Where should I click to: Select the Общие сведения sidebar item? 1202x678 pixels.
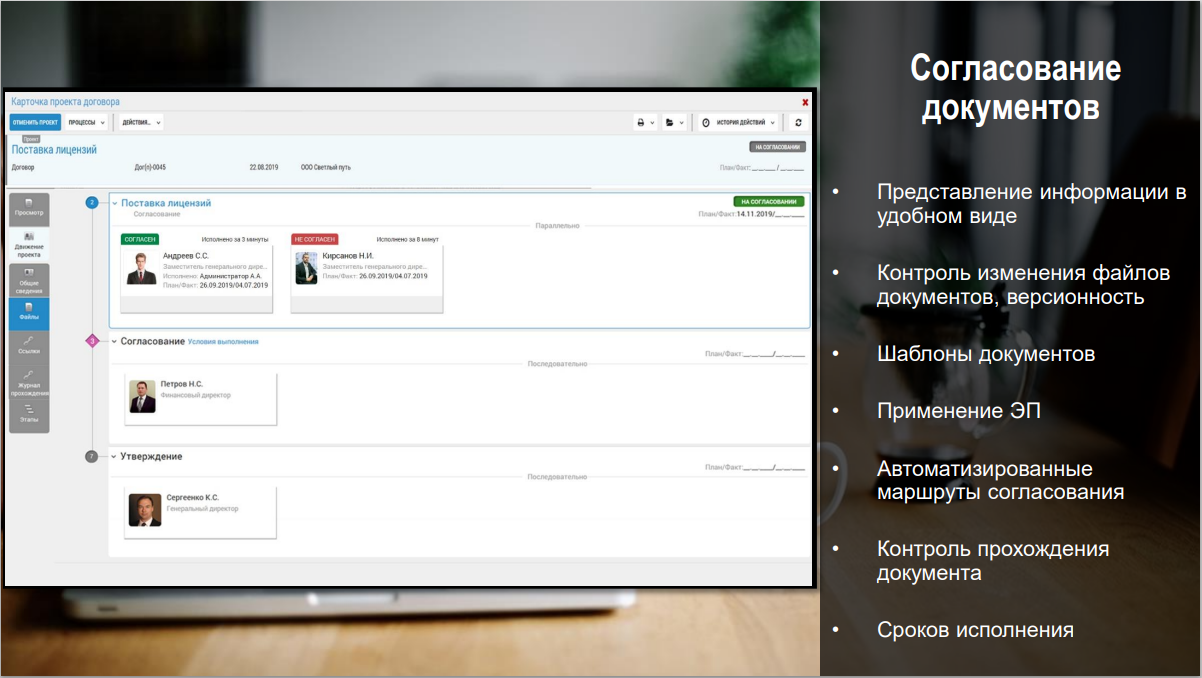(29, 279)
